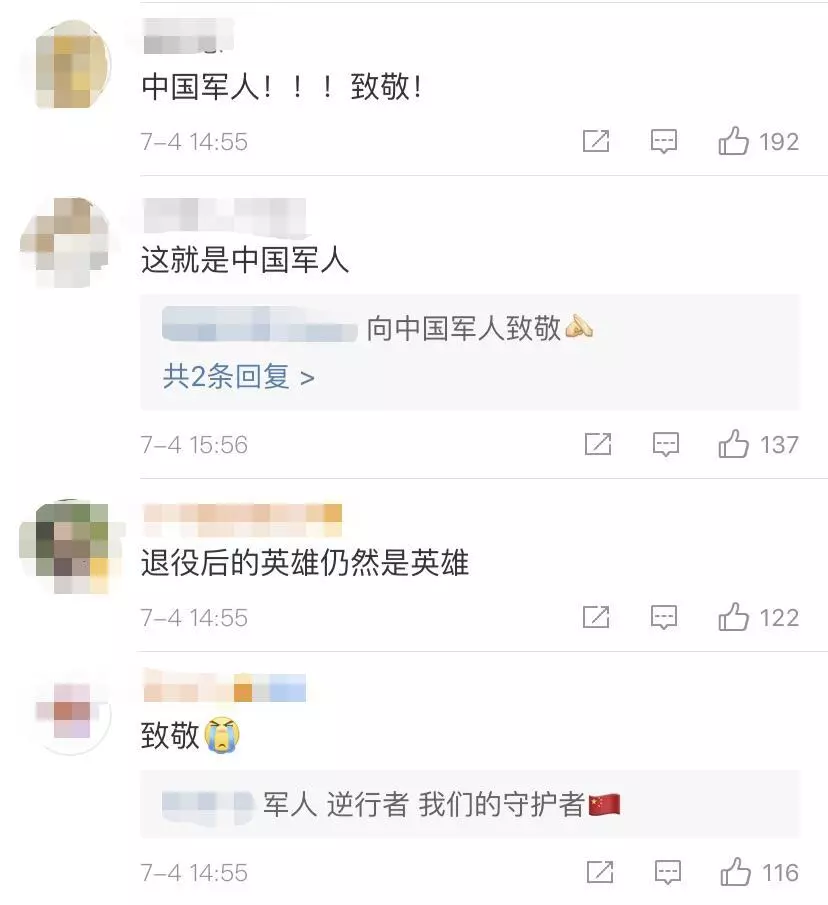The width and height of the screenshot is (828, 905).
Task: Open avatar of the 致敬 emoji commenter
Action: coord(72,711)
